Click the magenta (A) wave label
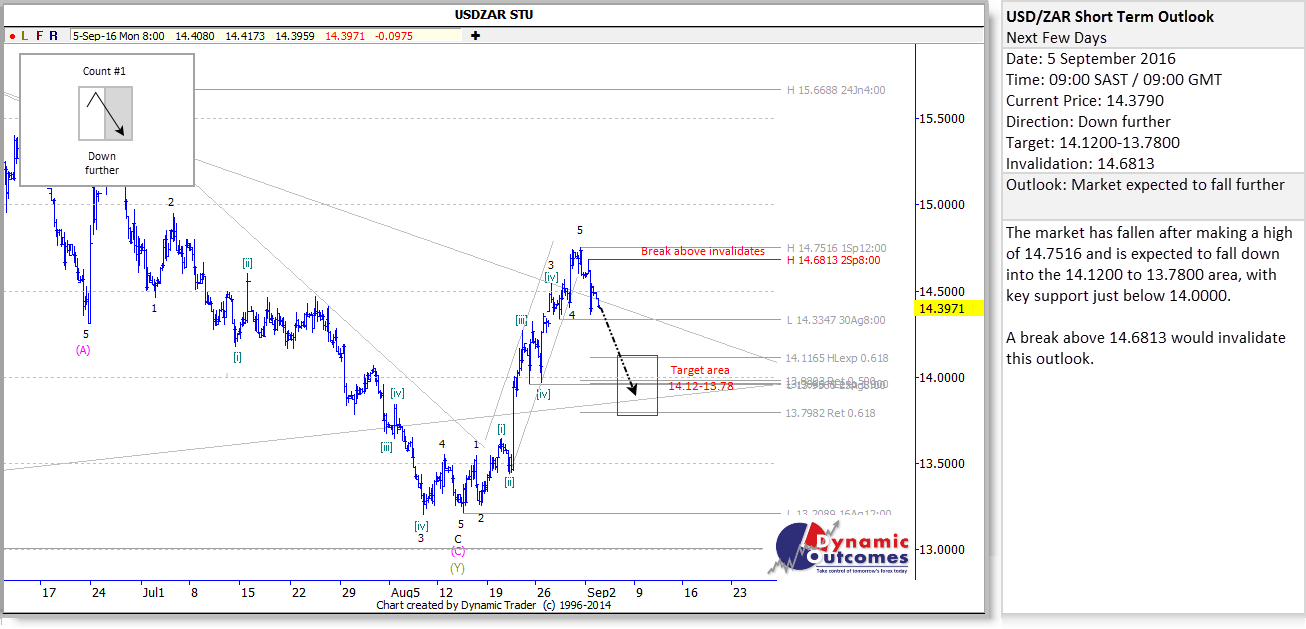1306x629 pixels. 83,349
